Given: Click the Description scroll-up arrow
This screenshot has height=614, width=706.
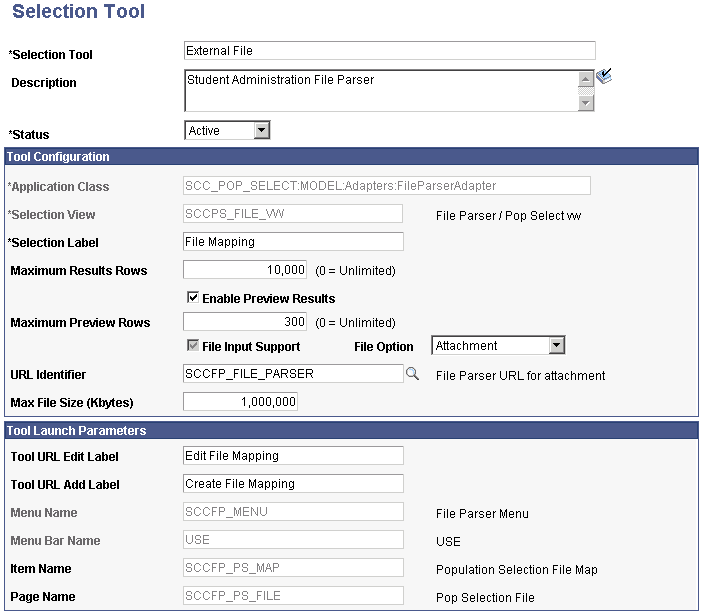Looking at the screenshot, I should pyautogui.click(x=585, y=79).
